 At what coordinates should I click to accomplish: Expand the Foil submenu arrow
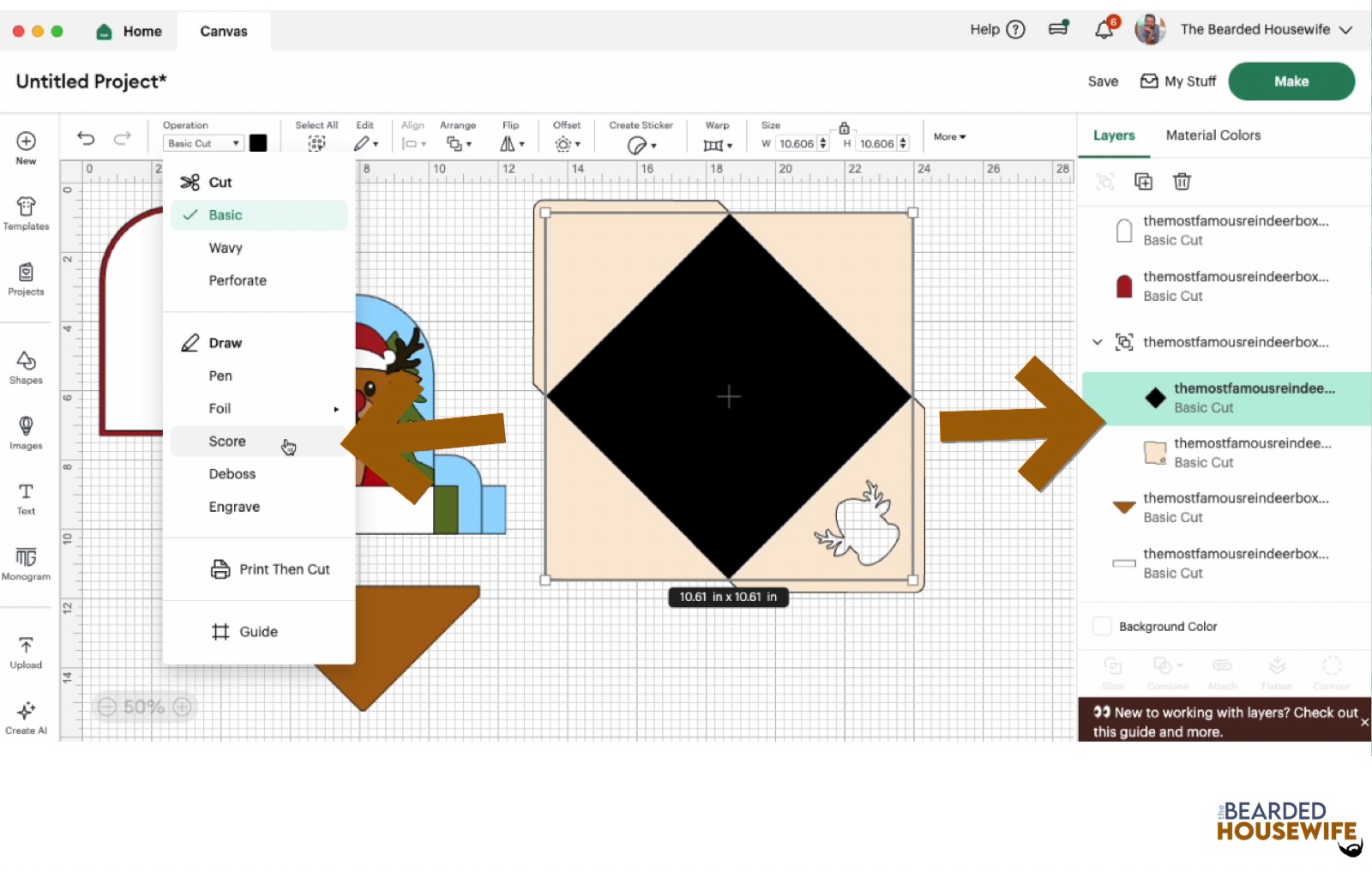(336, 409)
